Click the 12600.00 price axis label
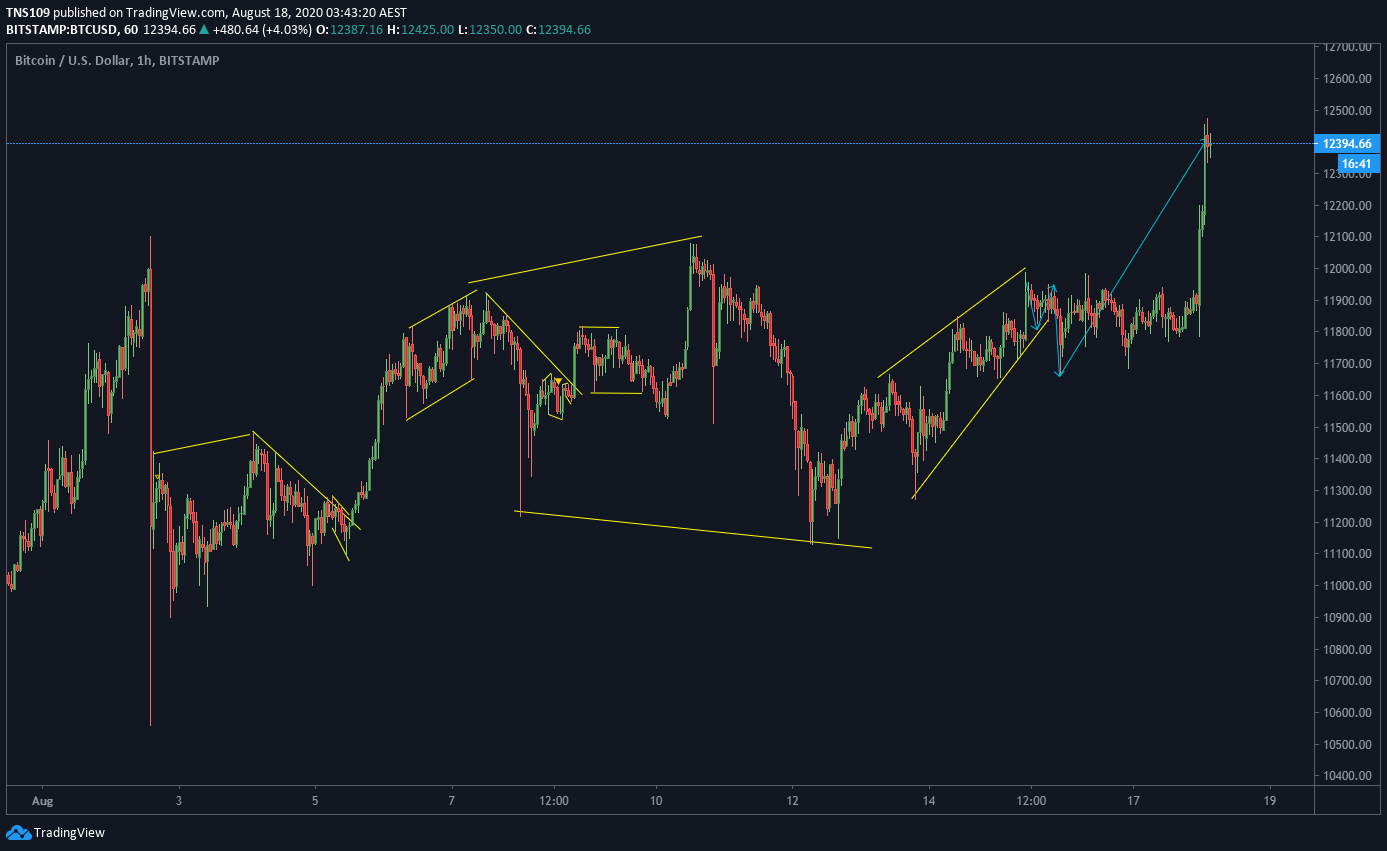The width and height of the screenshot is (1387, 851). (x=1349, y=79)
